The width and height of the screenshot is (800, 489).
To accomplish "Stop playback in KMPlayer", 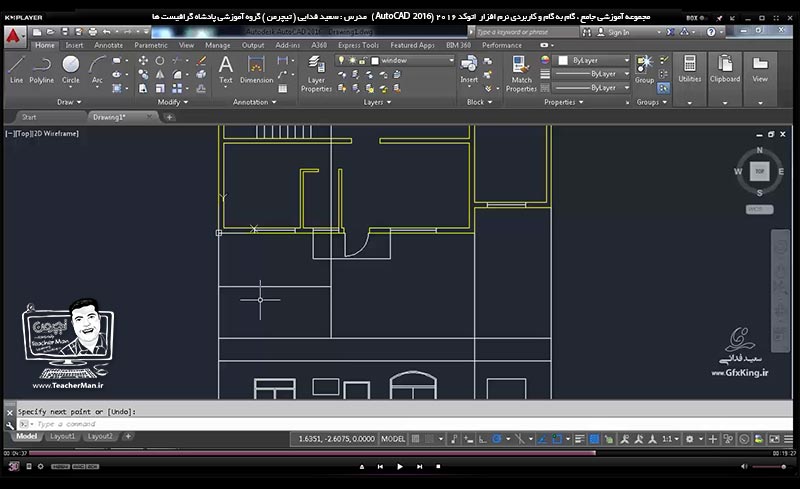I will click(438, 467).
